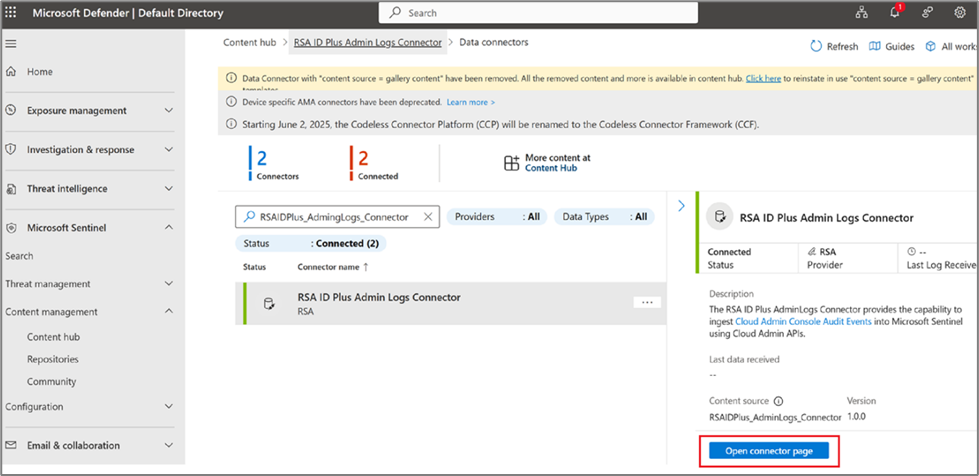
Task: Collapse the Microsoft Sentinel section
Action: 168,228
